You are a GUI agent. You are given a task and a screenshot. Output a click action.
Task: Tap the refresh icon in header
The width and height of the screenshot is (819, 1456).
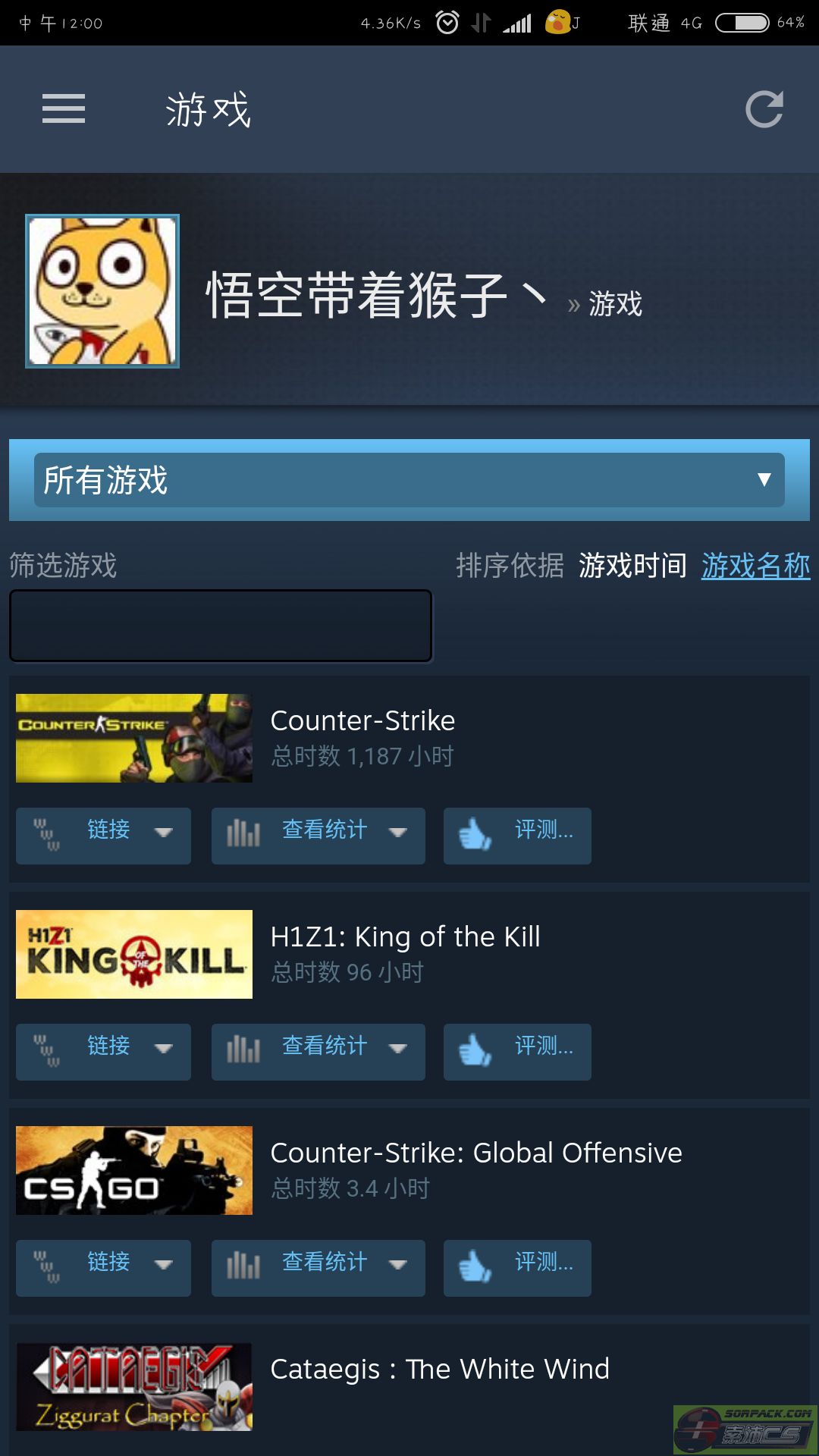(x=764, y=109)
